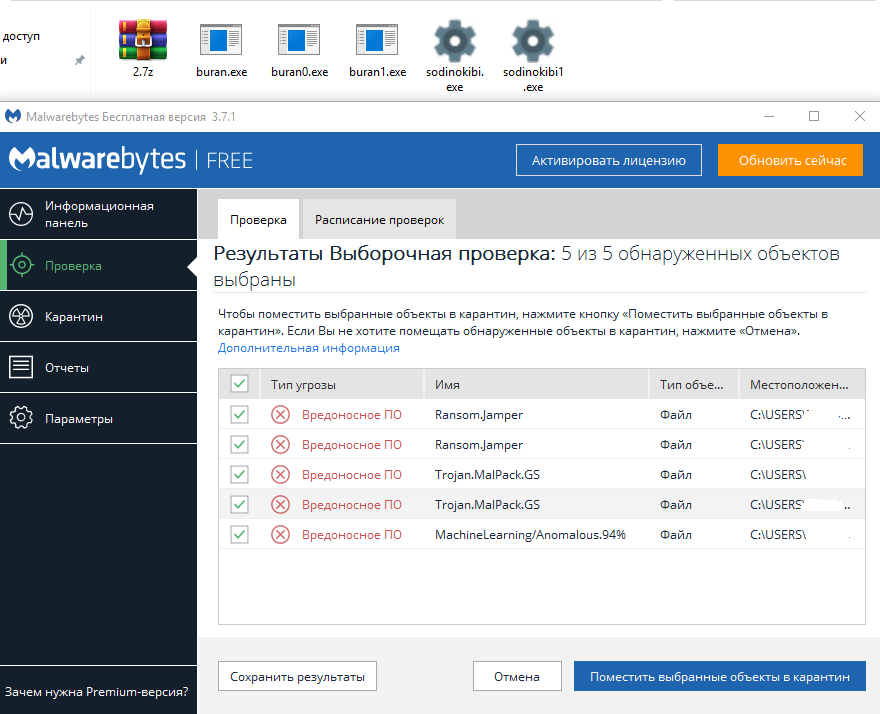
Task: Select the buran1.exe file icon
Action: pyautogui.click(x=377, y=40)
